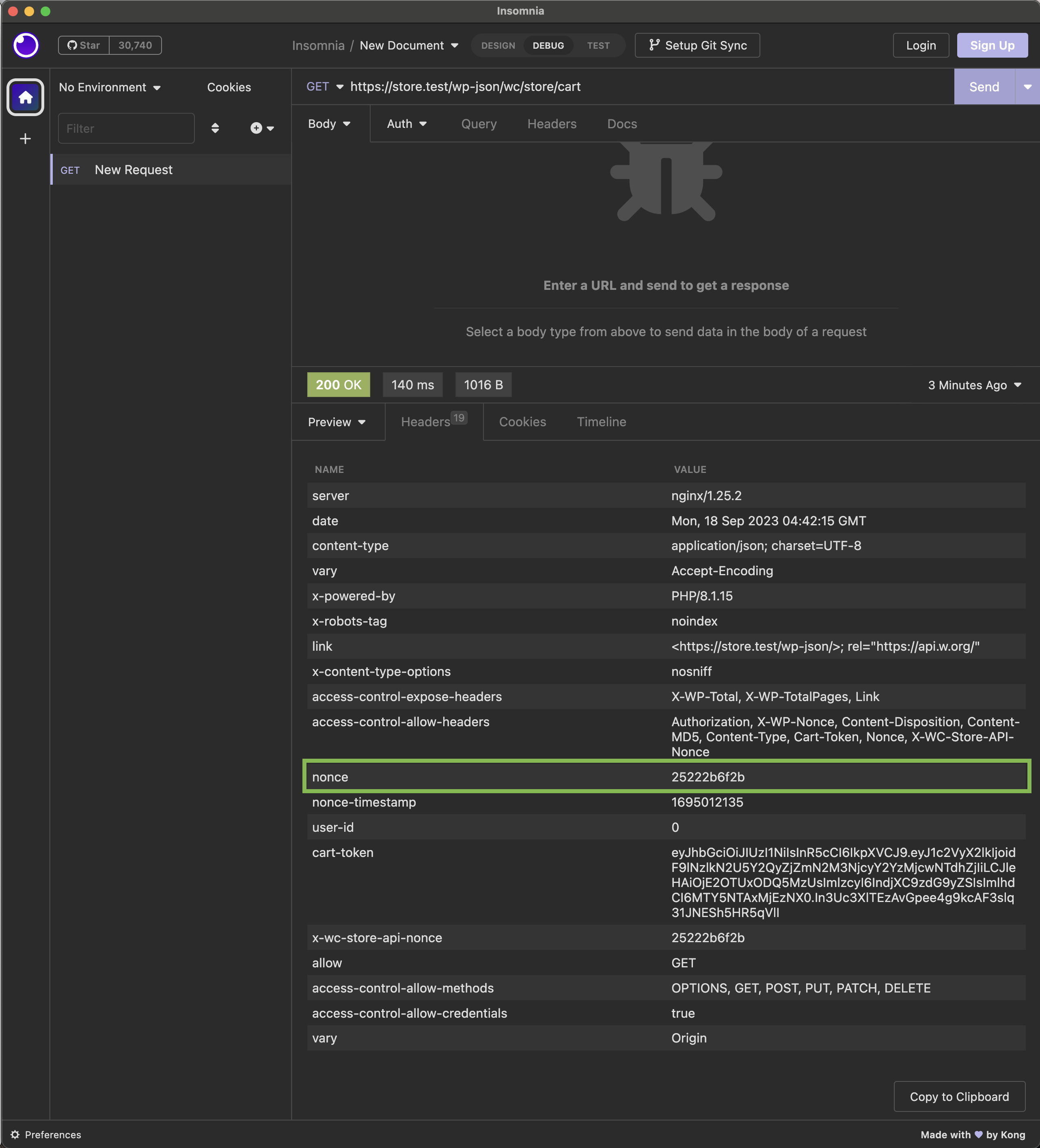Click the plus icon to add a project
Image resolution: width=1040 pixels, height=1148 pixels.
click(25, 138)
